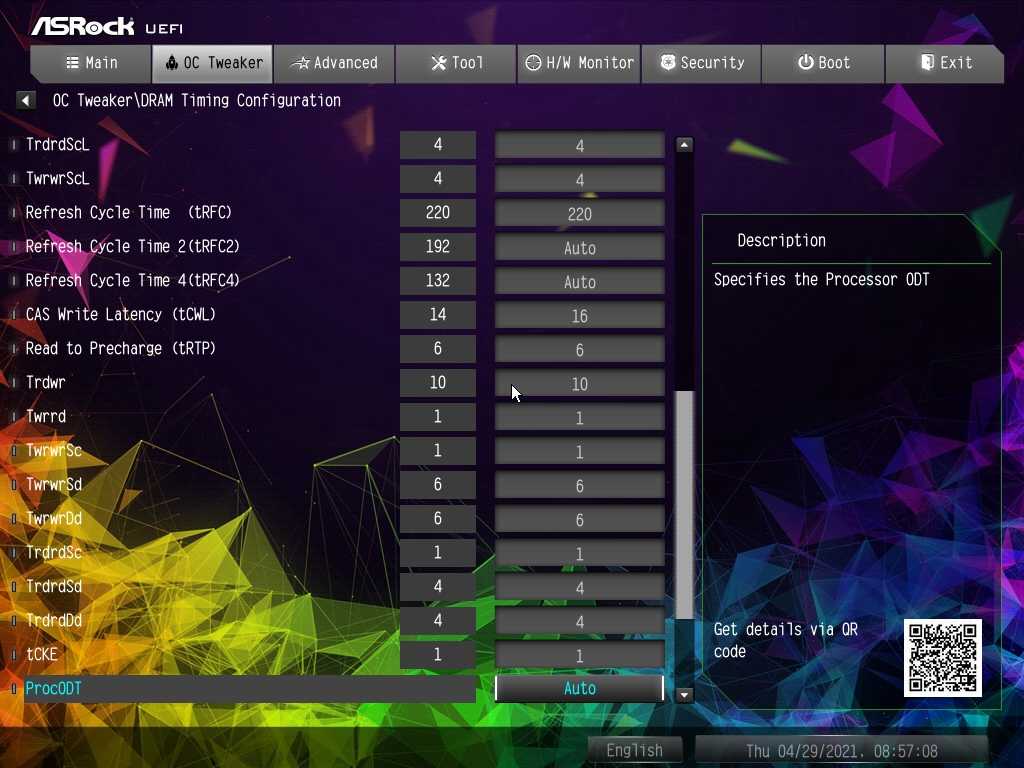This screenshot has height=768, width=1024.
Task: Click the wrench icon on Tool tab
Action: click(438, 63)
